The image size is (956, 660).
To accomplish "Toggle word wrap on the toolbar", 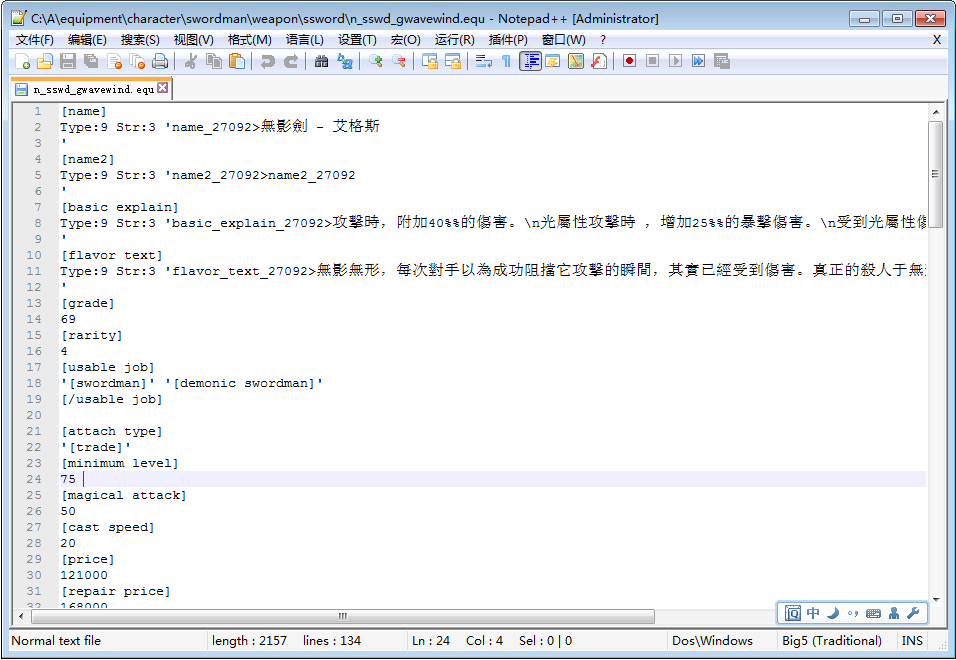I will tap(484, 60).
